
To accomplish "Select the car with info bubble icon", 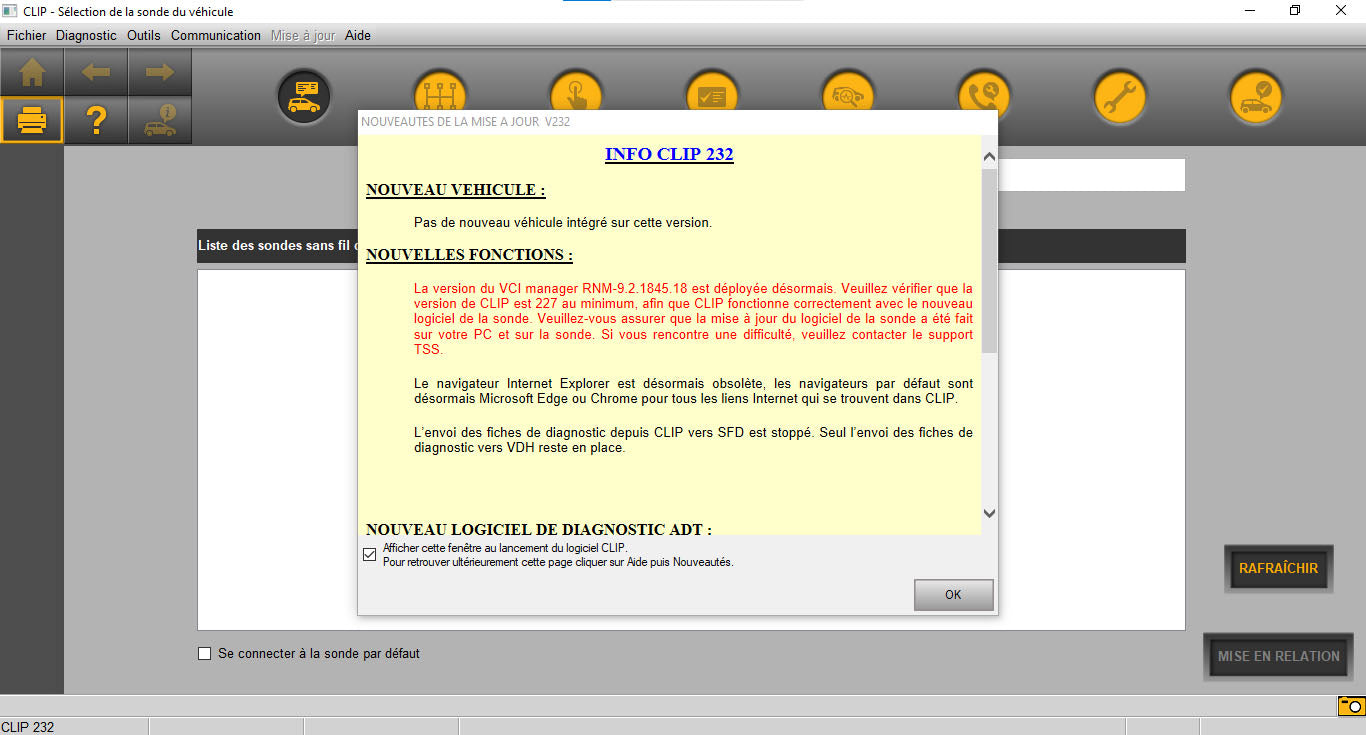I will tap(160, 120).
